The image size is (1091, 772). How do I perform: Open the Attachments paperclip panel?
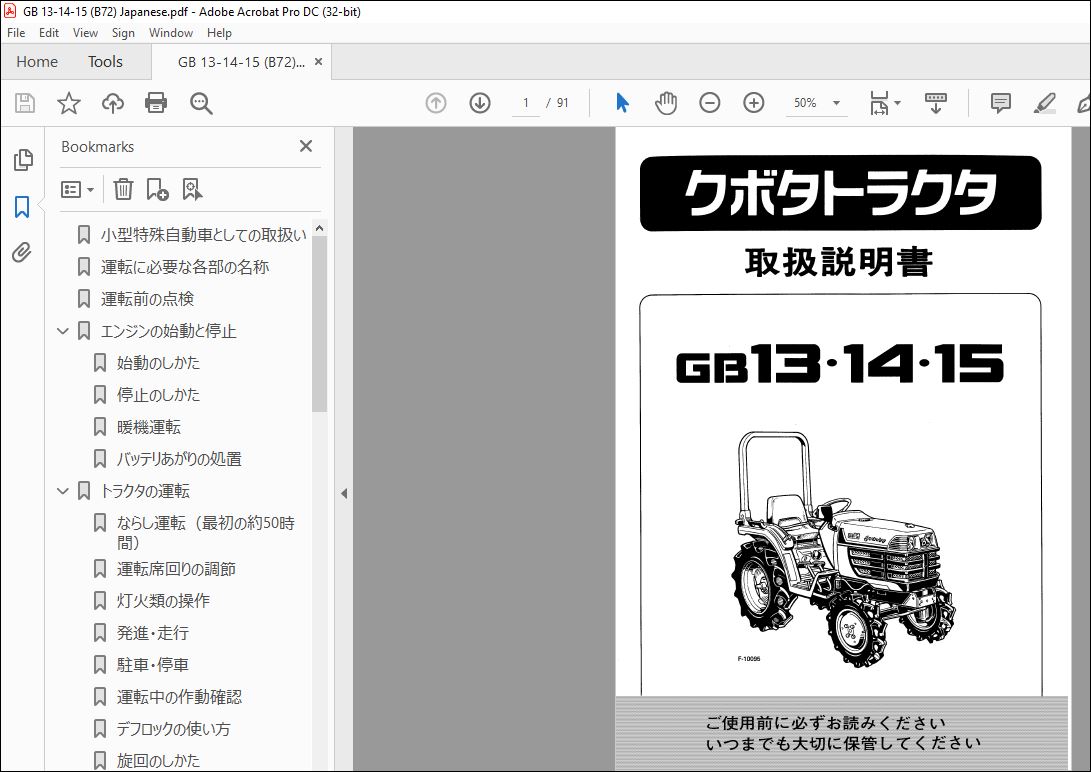pyautogui.click(x=22, y=252)
